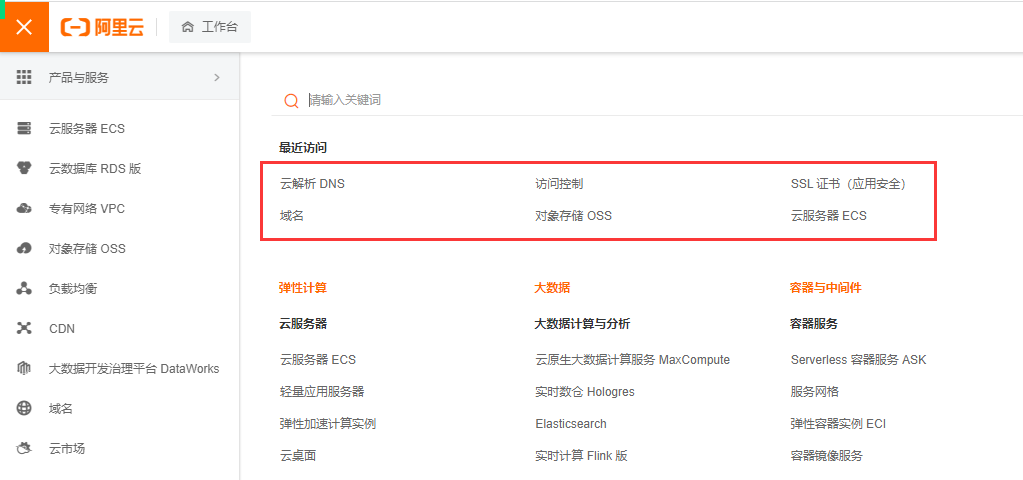This screenshot has height=480, width=1023.
Task: Click the 云市场 marketplace icon
Action: click(24, 449)
